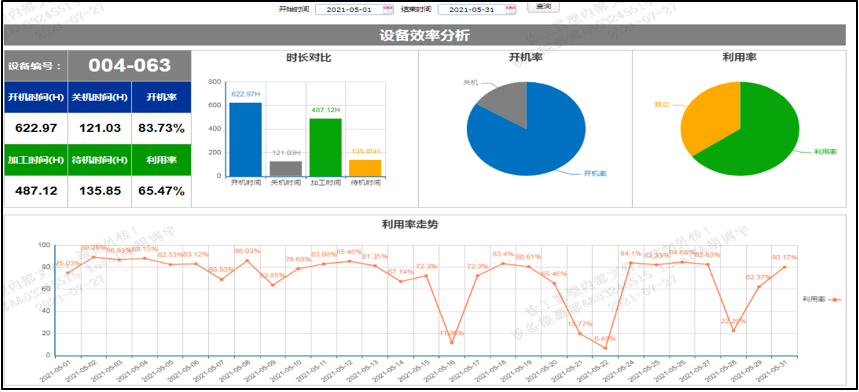Click the 65.47% utilization value
The width and height of the screenshot is (859, 392).
tap(162, 191)
